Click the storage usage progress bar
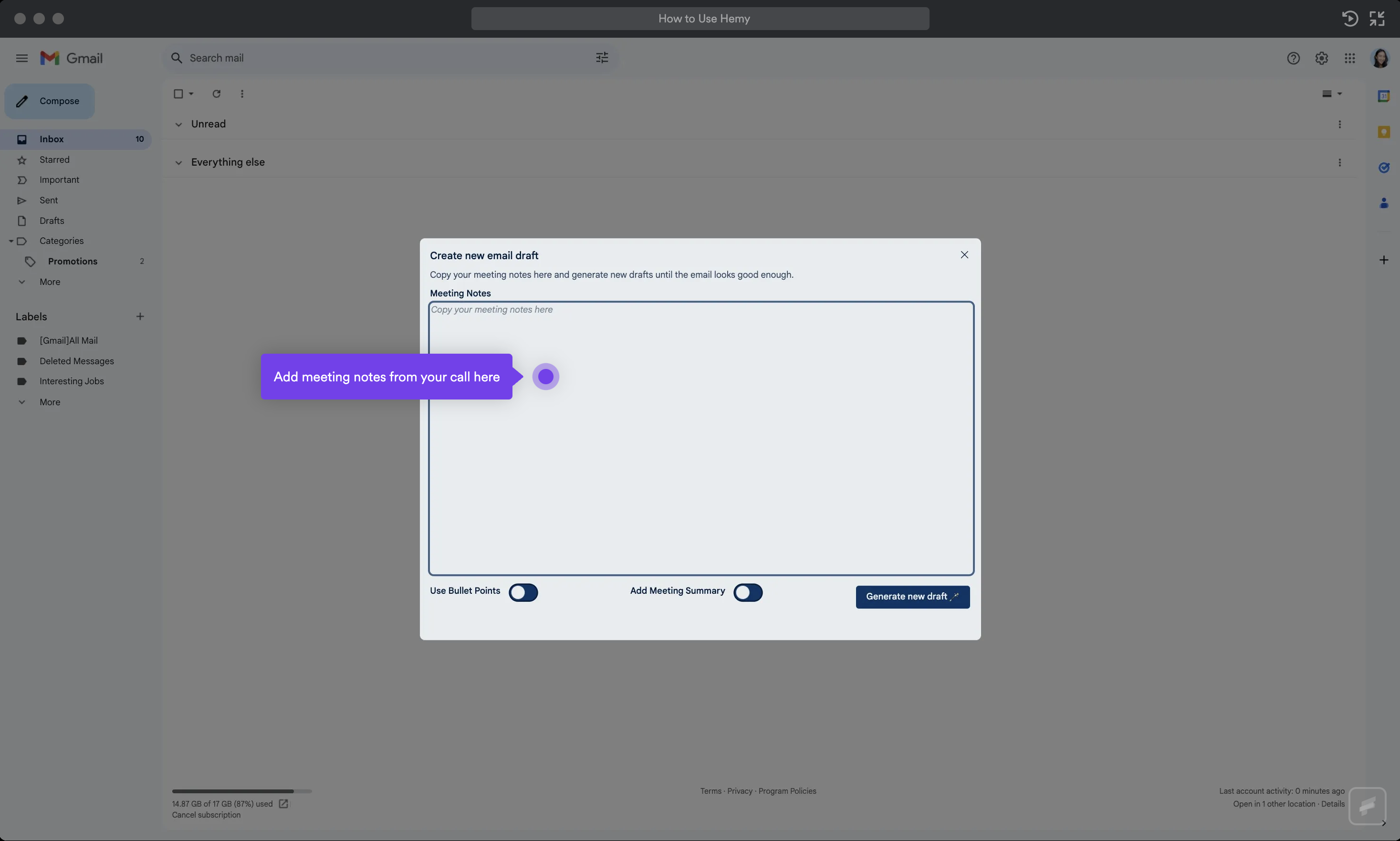 (x=242, y=791)
